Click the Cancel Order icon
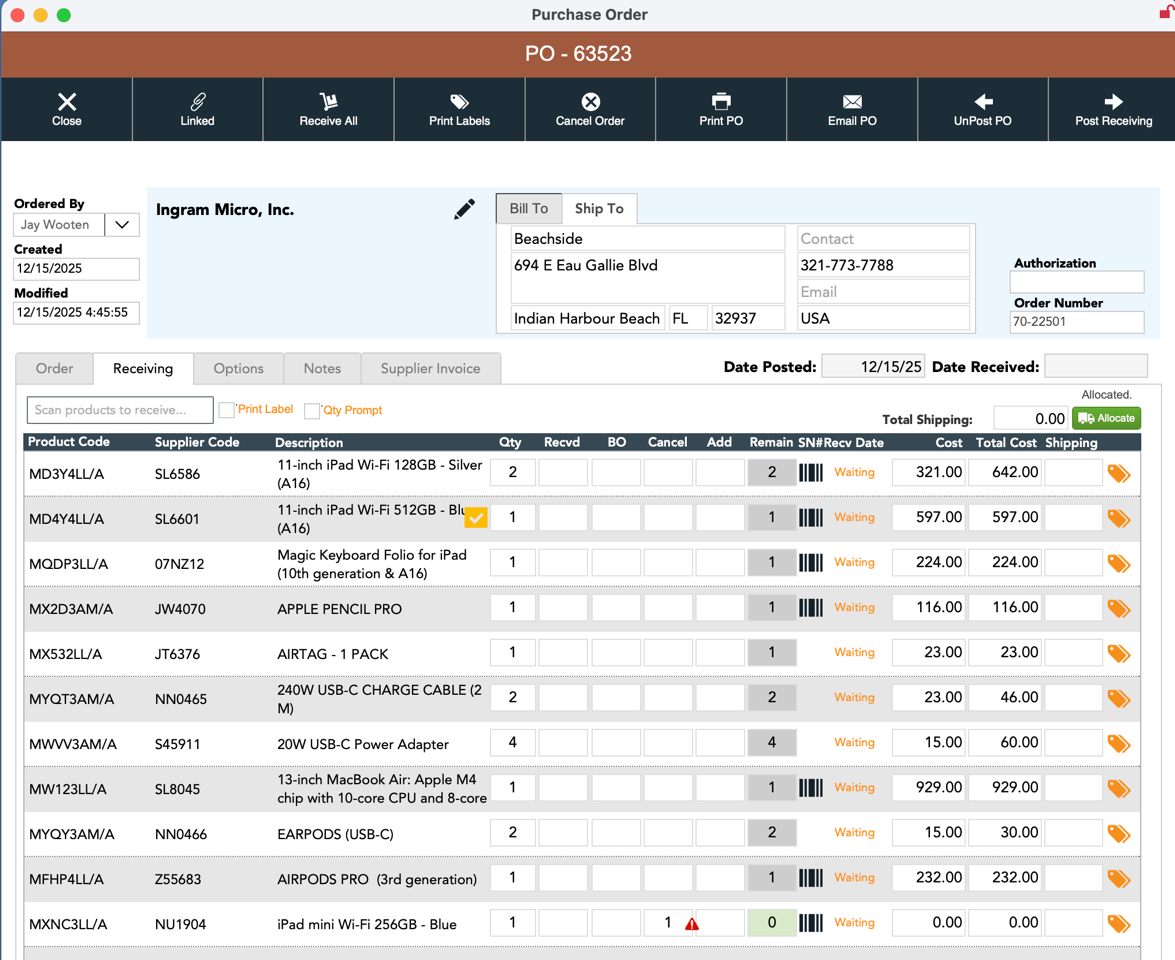Image resolution: width=1175 pixels, height=960 pixels. click(x=590, y=102)
